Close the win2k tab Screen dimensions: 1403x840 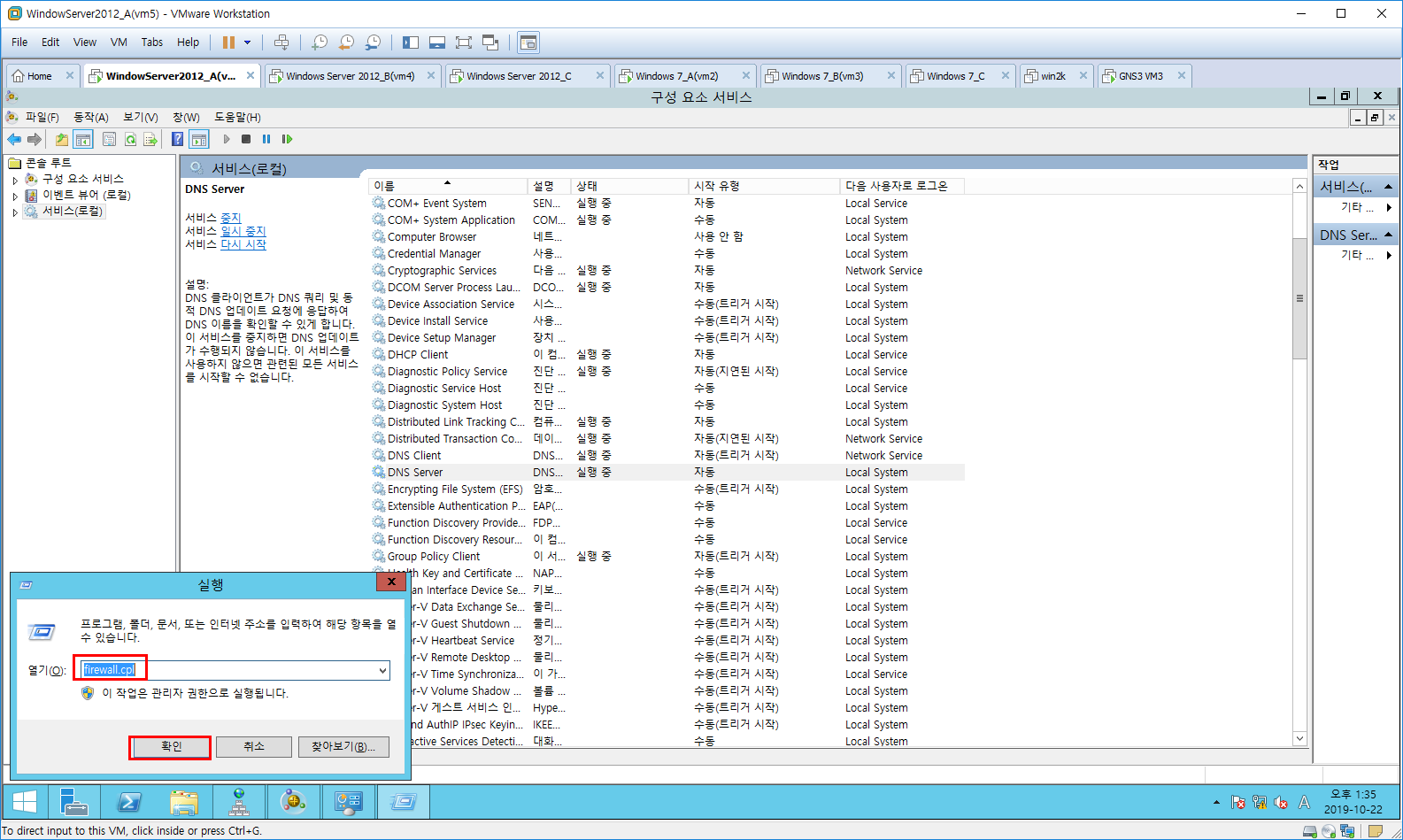(x=1083, y=76)
